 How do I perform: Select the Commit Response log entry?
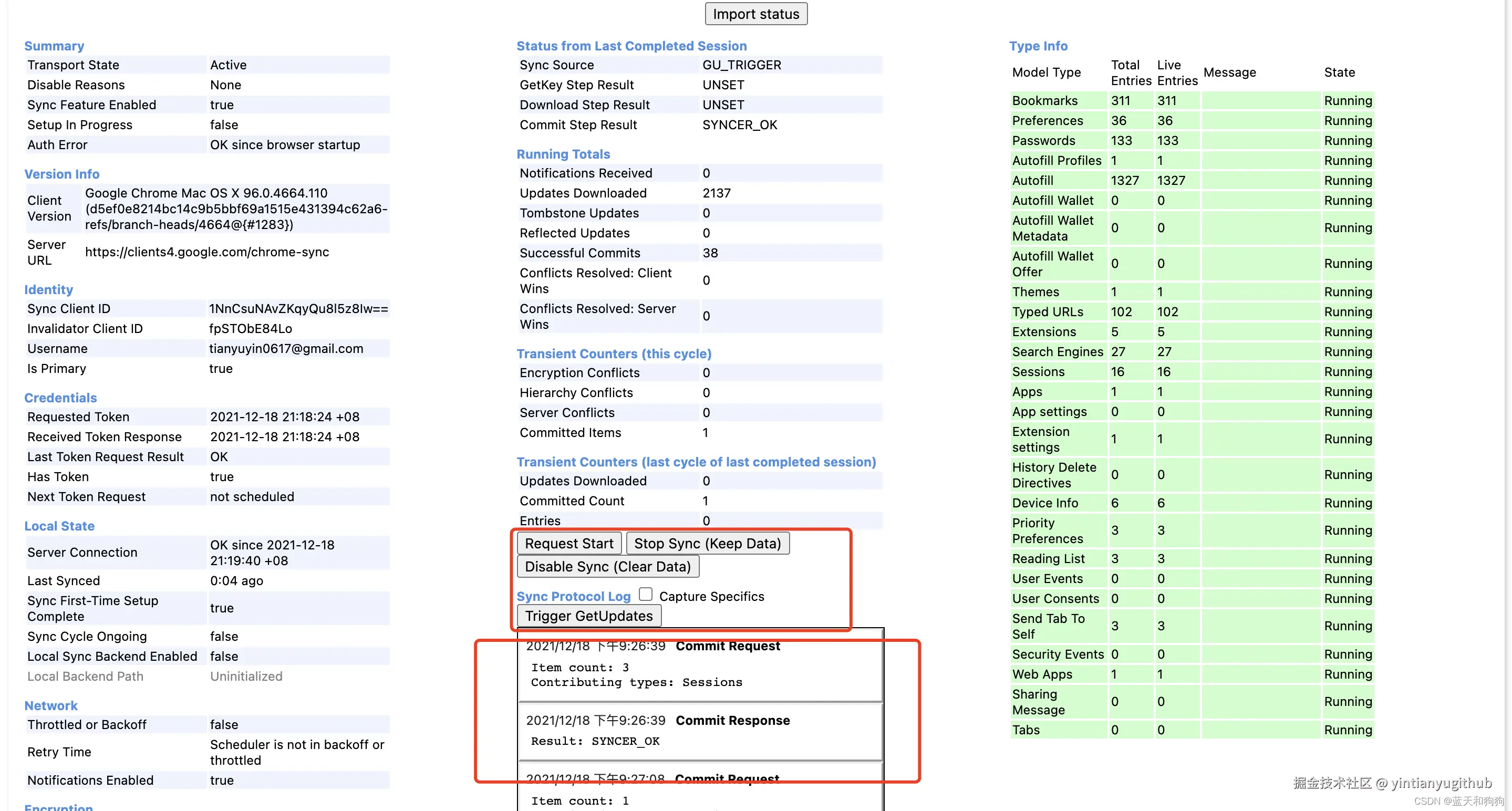pyautogui.click(x=700, y=730)
